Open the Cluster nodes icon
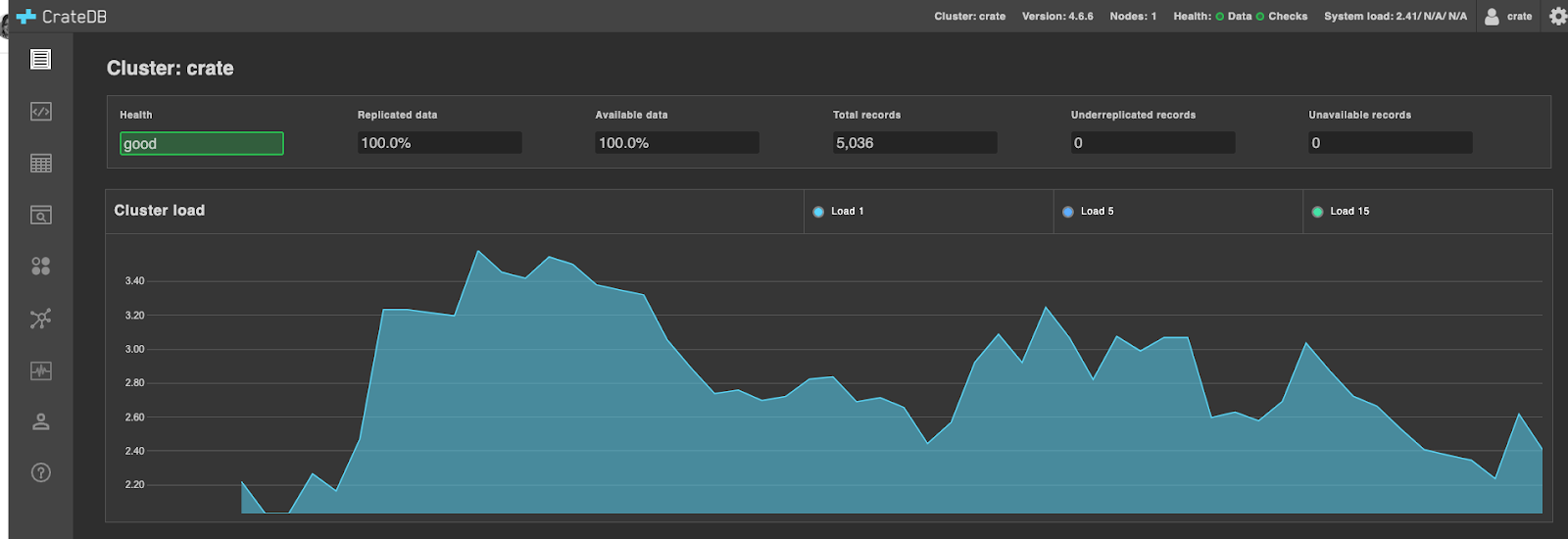The image size is (1568, 539). (40, 318)
